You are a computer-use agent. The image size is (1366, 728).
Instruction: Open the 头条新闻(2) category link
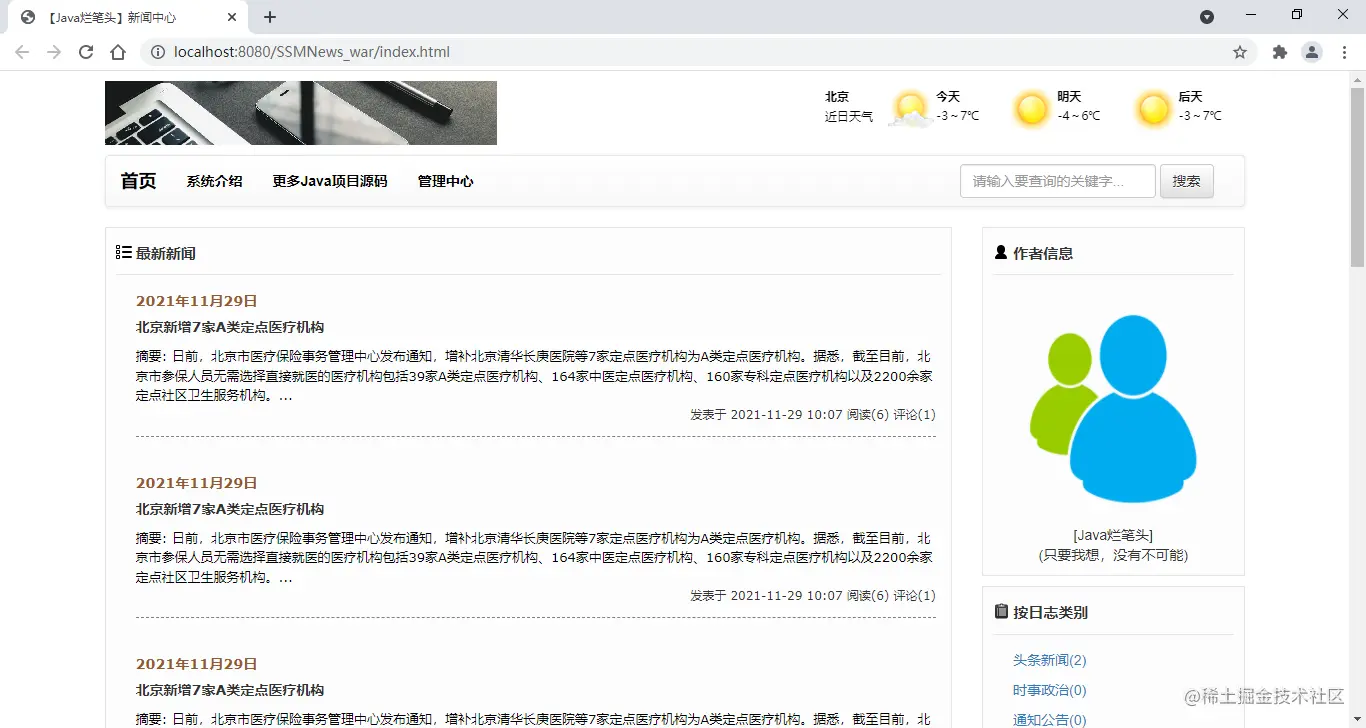pyautogui.click(x=1049, y=660)
